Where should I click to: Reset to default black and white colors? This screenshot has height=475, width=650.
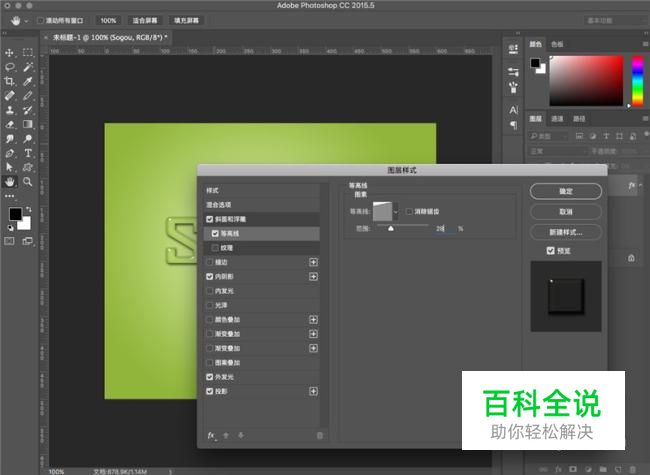click(10, 228)
